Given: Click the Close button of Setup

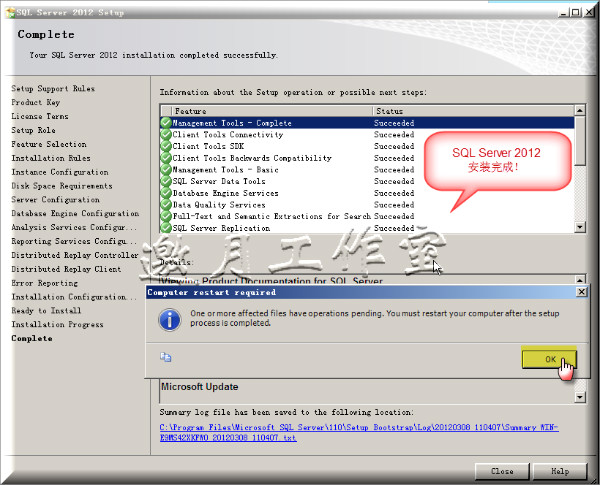Looking at the screenshot, I should point(502,471).
